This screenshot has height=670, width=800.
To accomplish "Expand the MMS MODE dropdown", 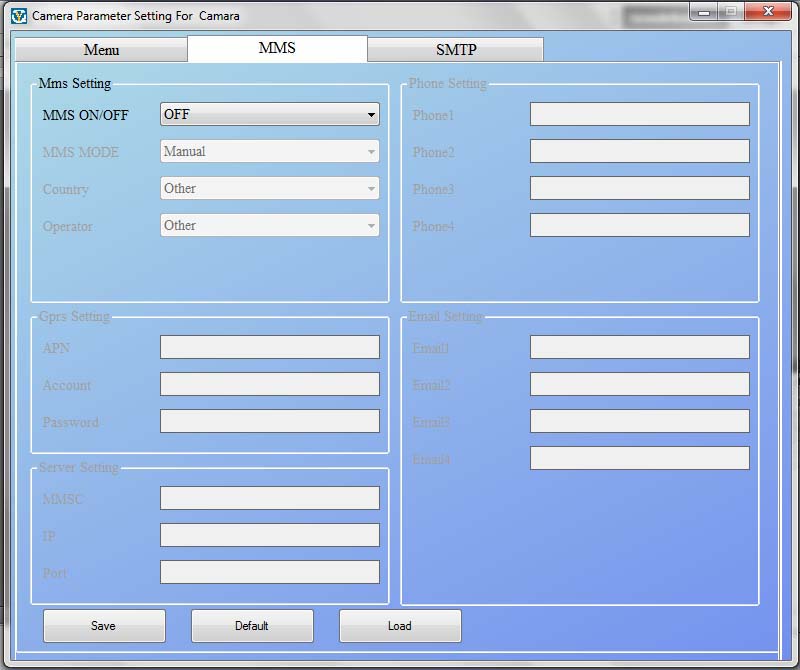I will coord(270,152).
